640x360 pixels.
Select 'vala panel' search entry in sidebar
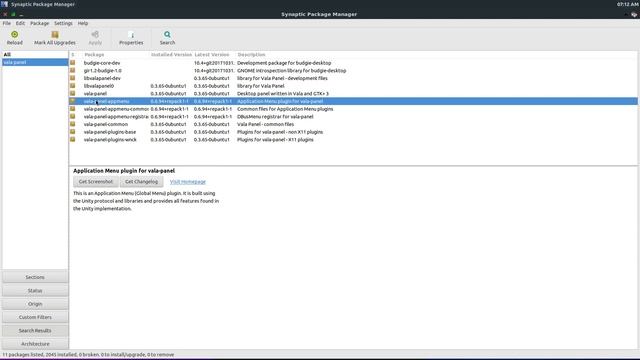click(x=35, y=62)
